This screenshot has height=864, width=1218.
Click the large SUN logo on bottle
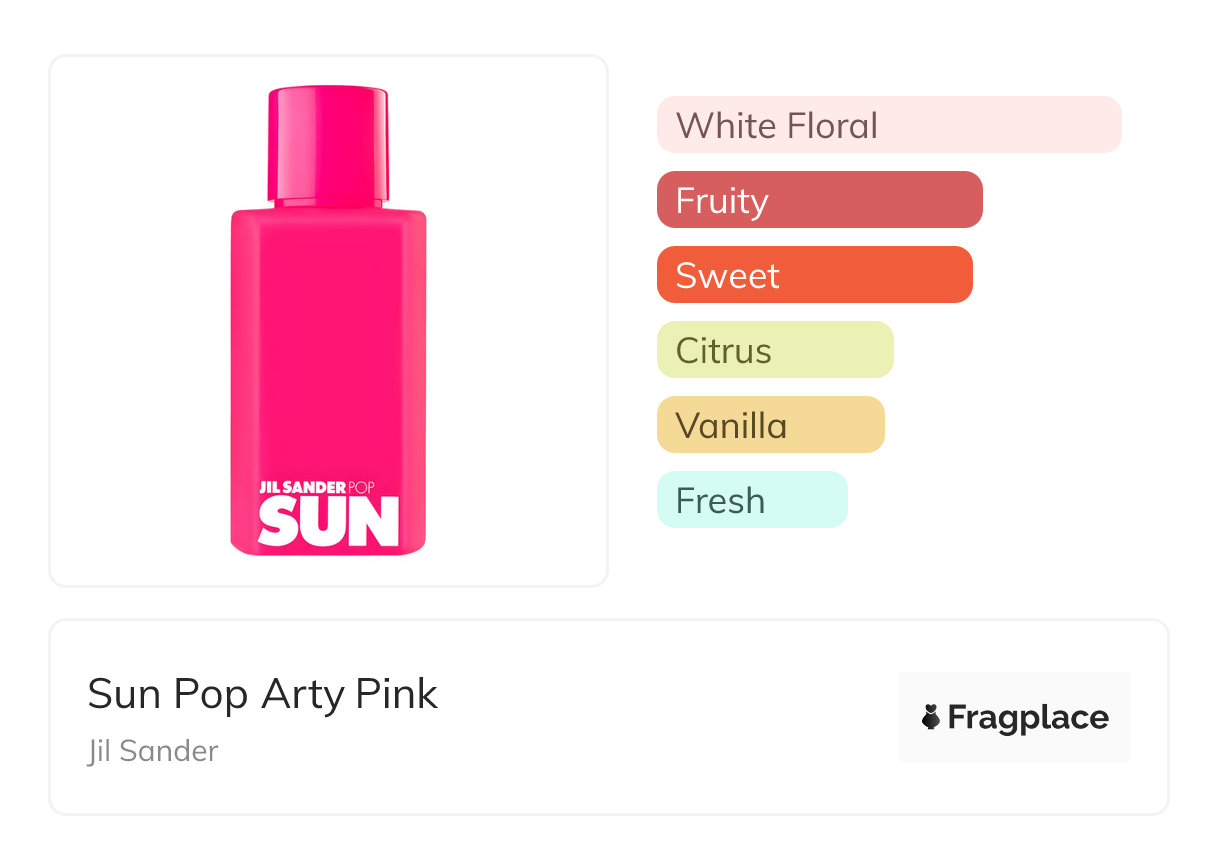coord(329,522)
